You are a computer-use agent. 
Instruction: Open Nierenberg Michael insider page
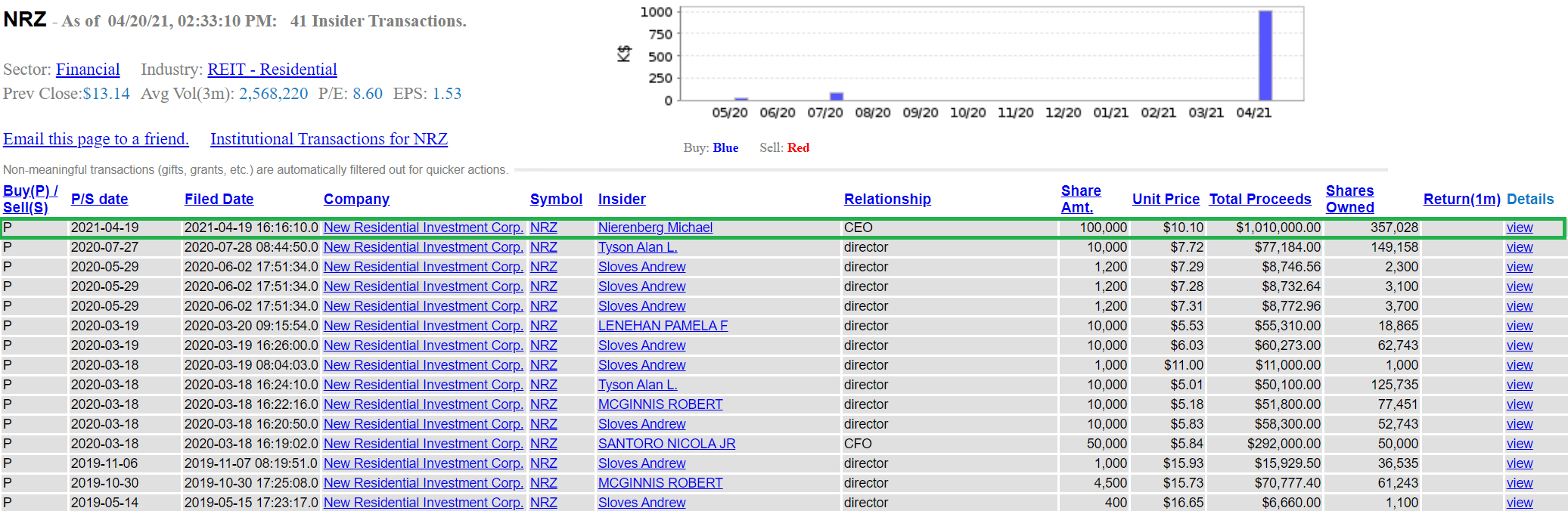click(x=655, y=228)
